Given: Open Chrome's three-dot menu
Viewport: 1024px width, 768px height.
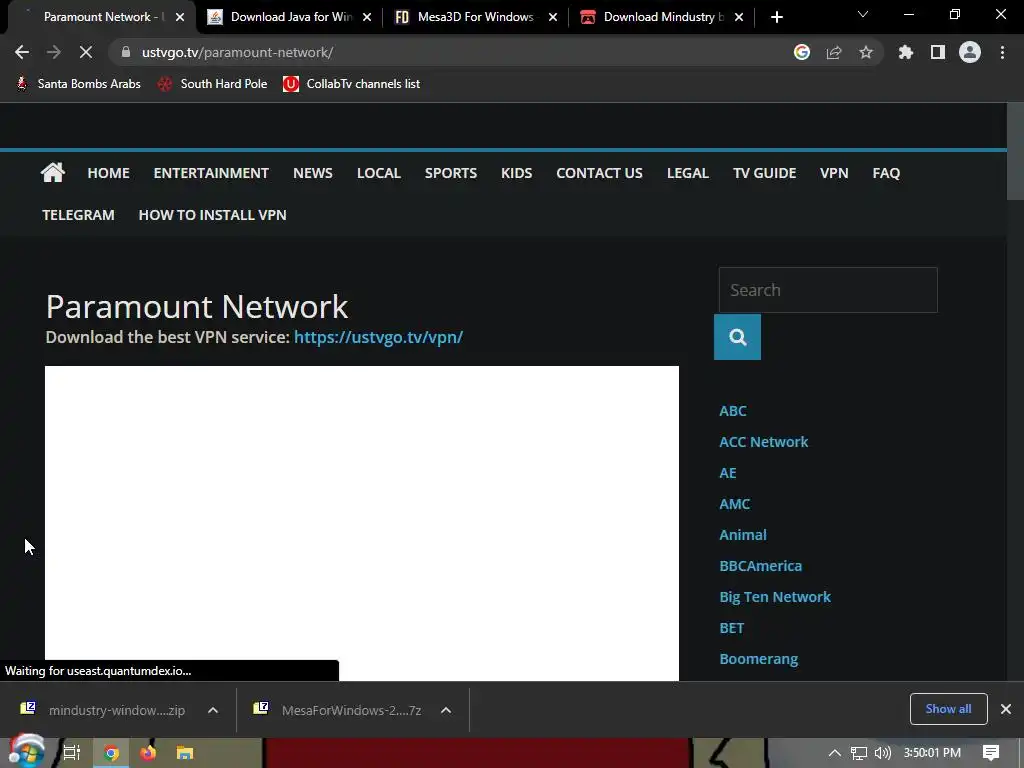Looking at the screenshot, I should click(1002, 52).
